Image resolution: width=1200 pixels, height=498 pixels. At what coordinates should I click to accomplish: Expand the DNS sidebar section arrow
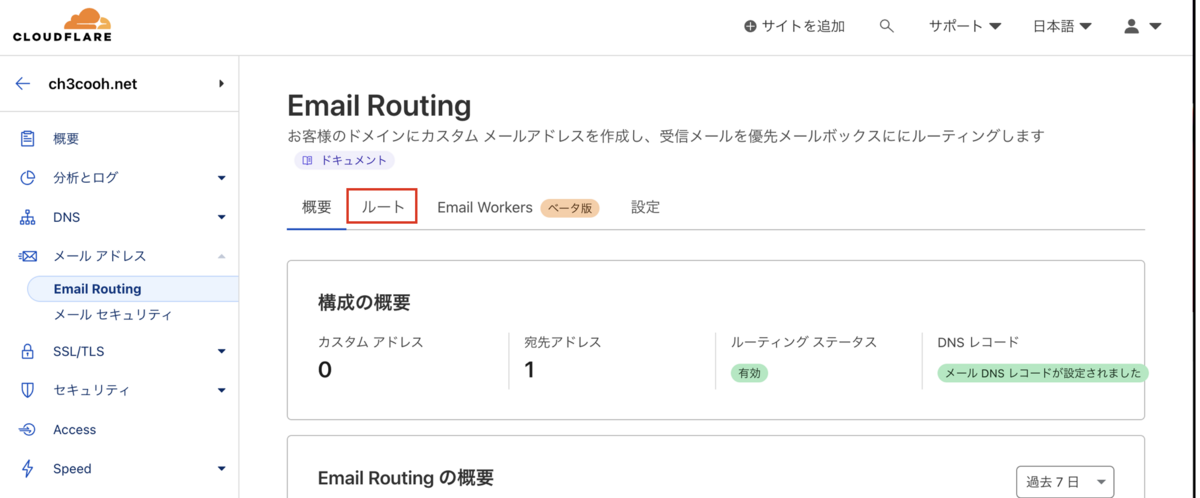[x=222, y=218]
